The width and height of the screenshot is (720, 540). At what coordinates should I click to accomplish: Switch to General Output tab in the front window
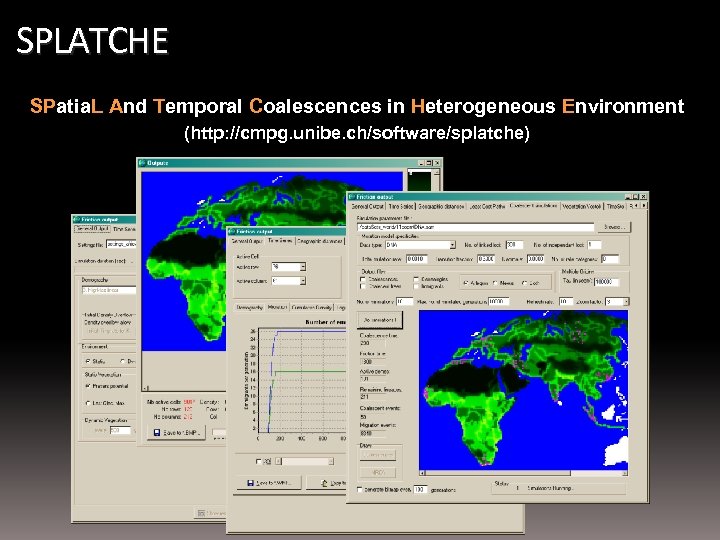point(367,207)
